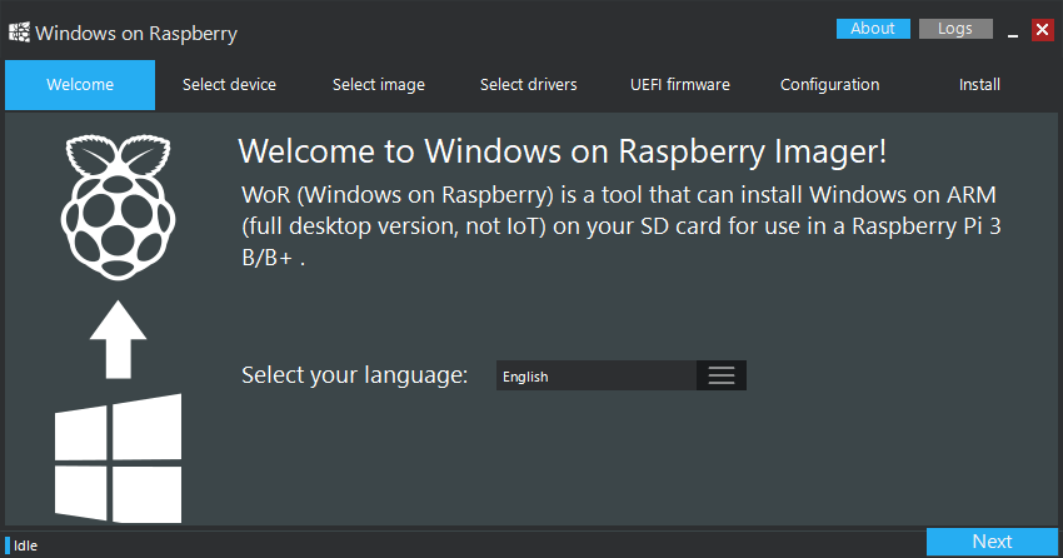Open the UEFI firmware tab

[x=680, y=85]
